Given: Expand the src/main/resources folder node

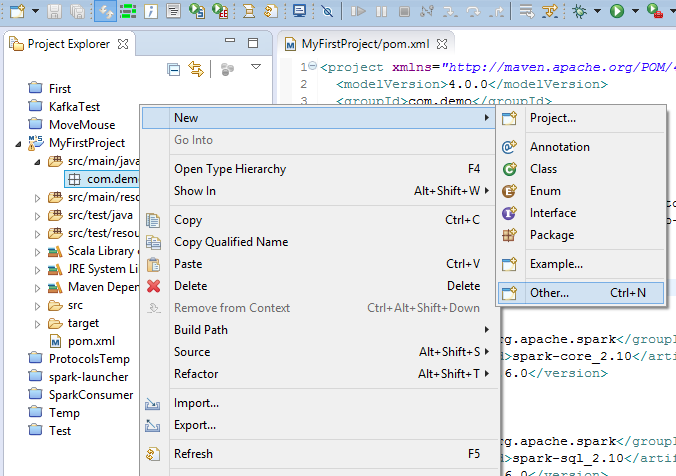Looking at the screenshot, I should point(37,198).
